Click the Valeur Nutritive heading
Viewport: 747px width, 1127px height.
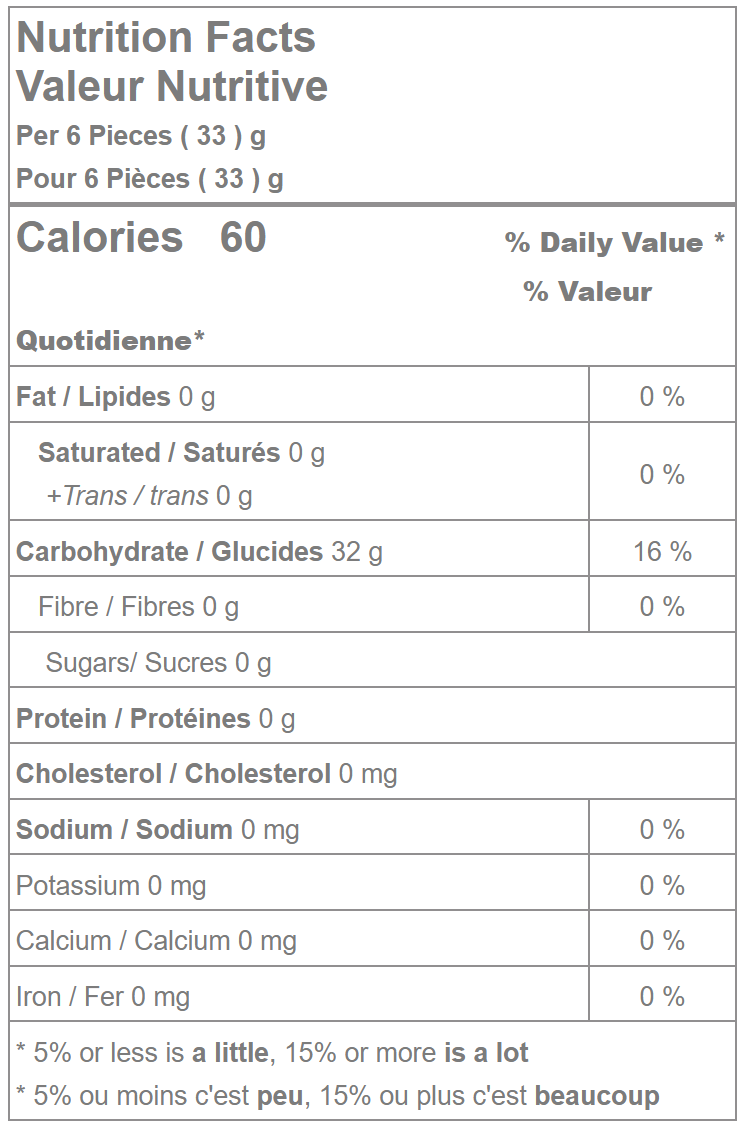click(172, 86)
